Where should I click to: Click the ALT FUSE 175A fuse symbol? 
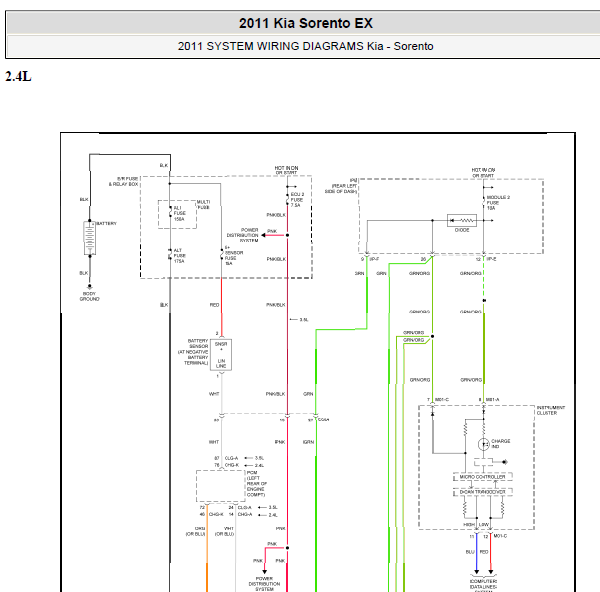click(x=170, y=254)
